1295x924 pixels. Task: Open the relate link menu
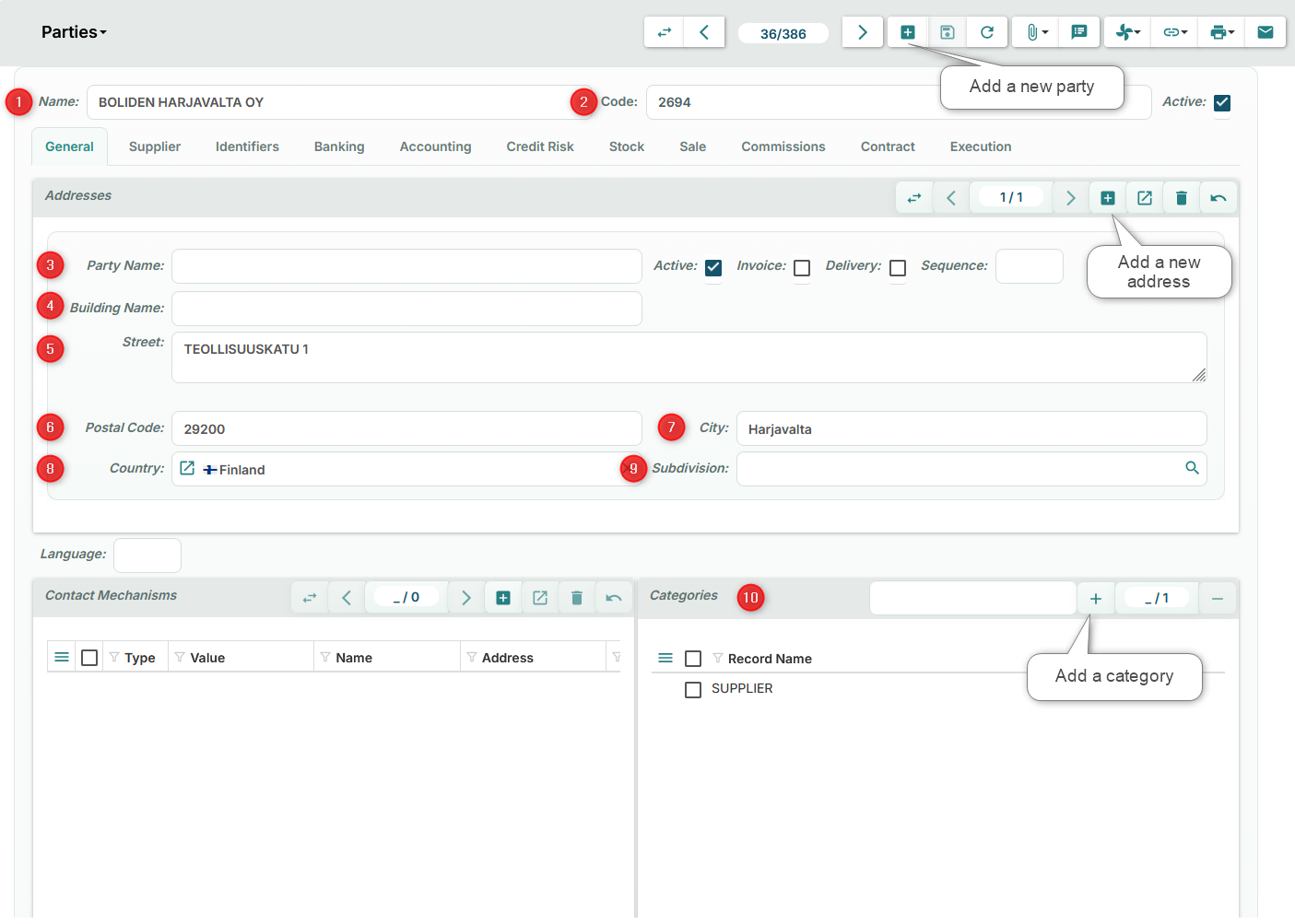pyautogui.click(x=1175, y=32)
